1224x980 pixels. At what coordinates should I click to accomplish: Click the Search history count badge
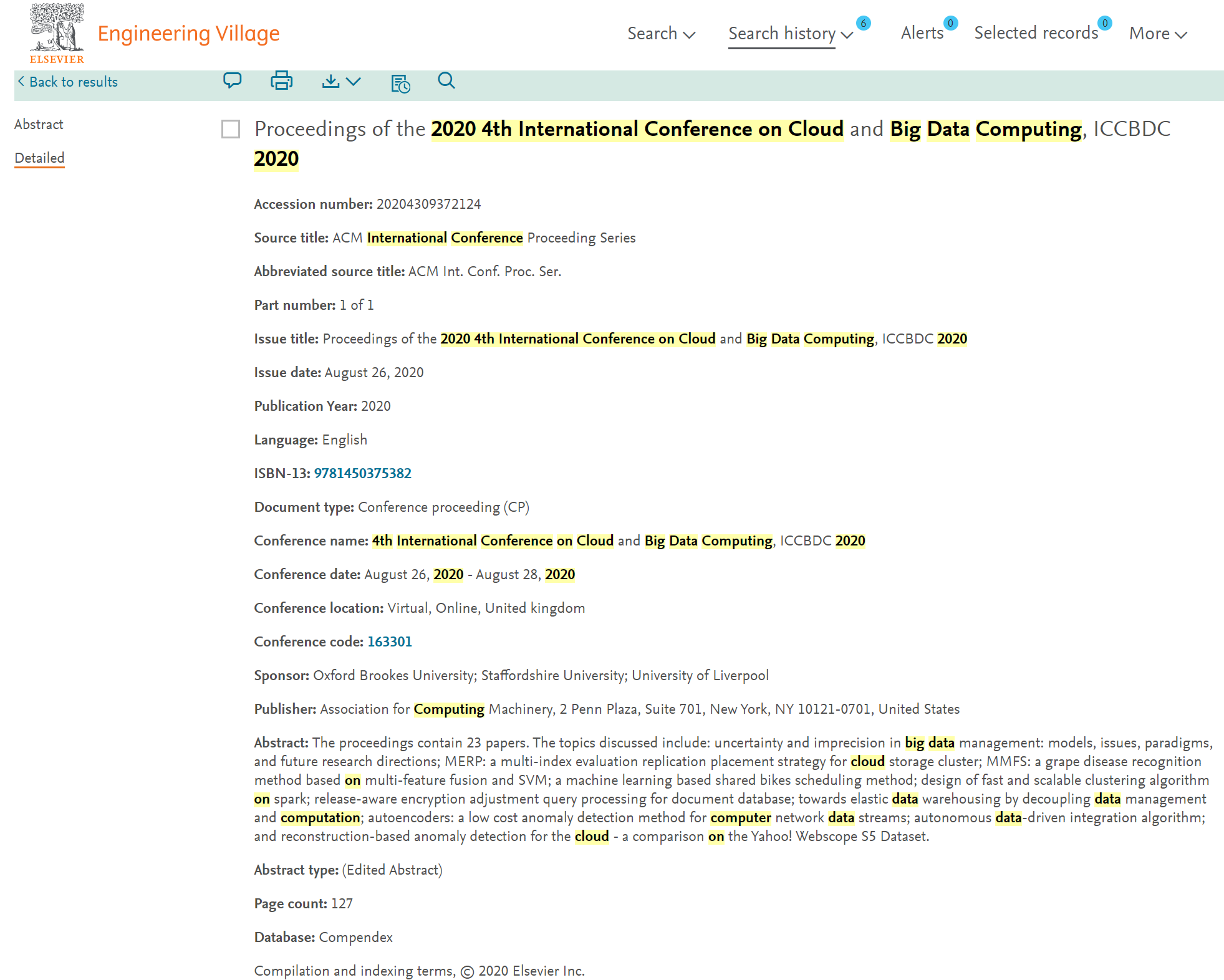(864, 24)
